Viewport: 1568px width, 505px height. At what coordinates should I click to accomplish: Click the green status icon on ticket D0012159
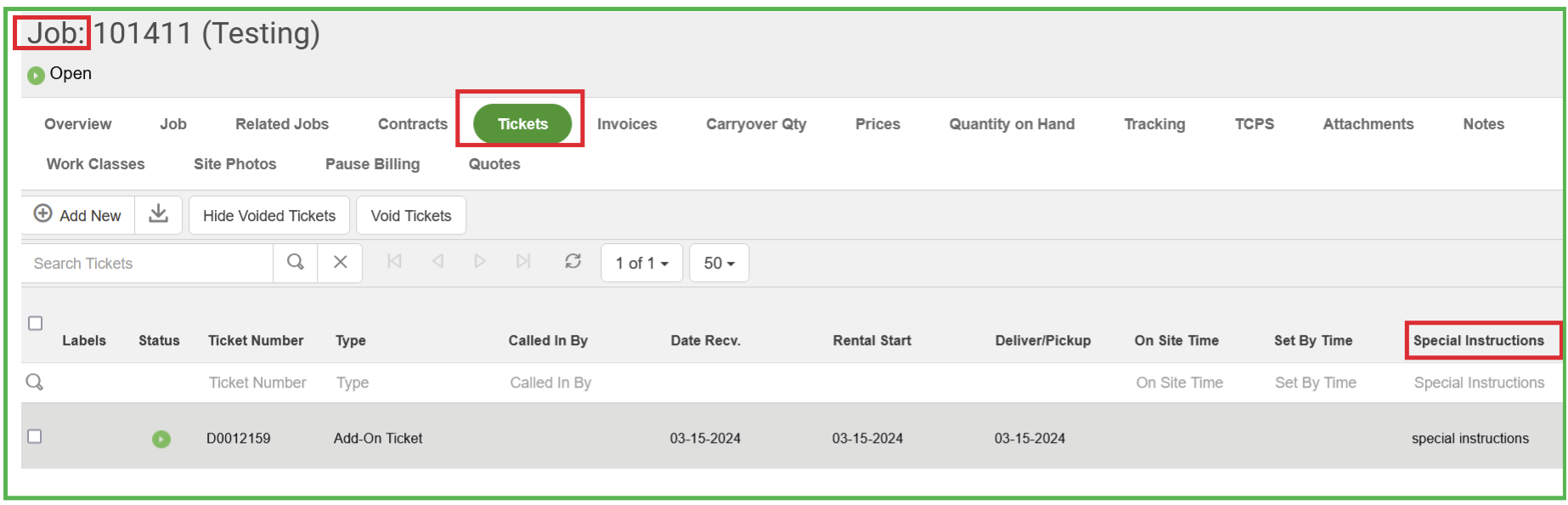161,439
